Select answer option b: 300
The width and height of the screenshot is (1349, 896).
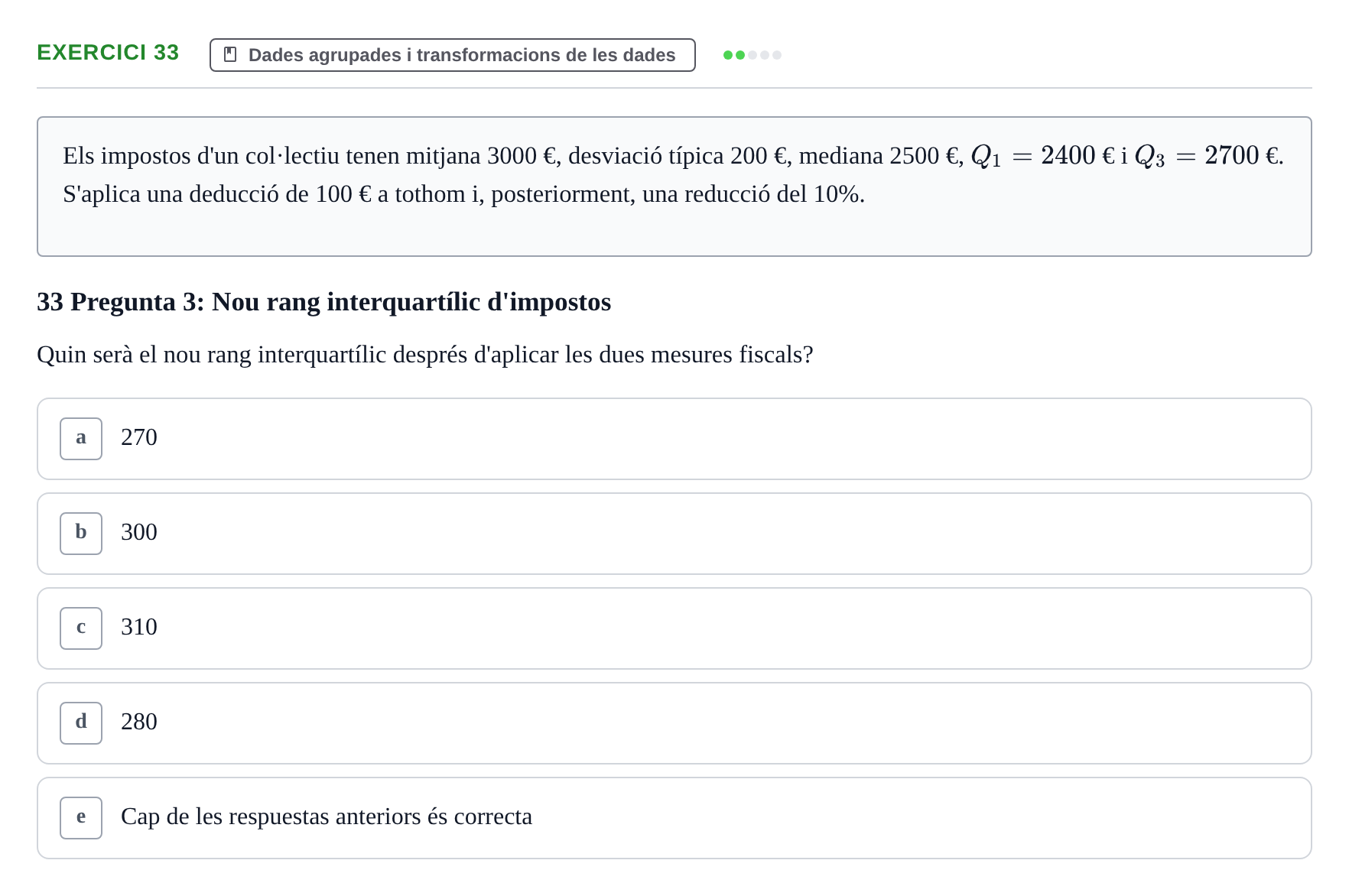(674, 534)
